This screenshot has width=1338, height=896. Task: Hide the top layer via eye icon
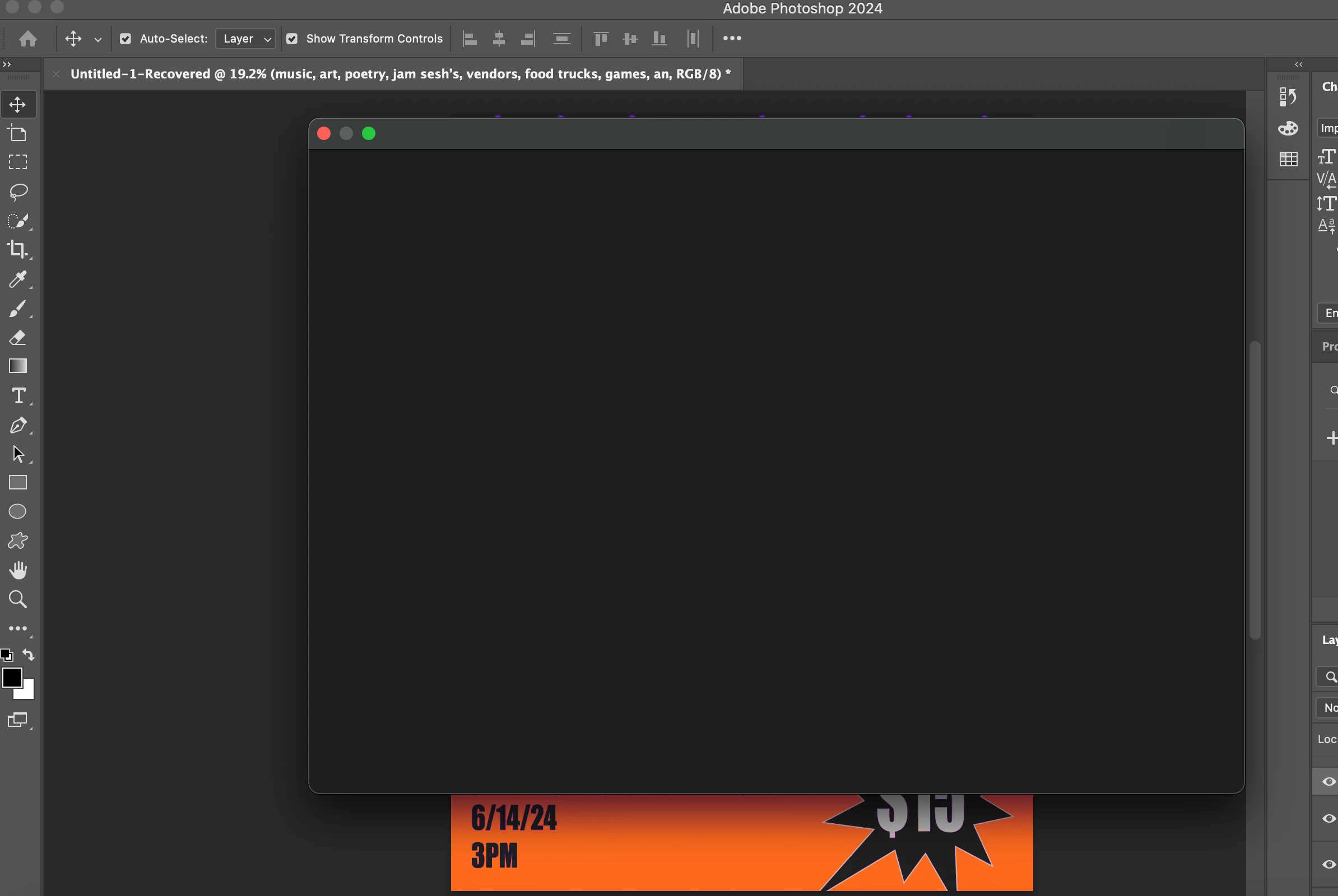(x=1329, y=782)
